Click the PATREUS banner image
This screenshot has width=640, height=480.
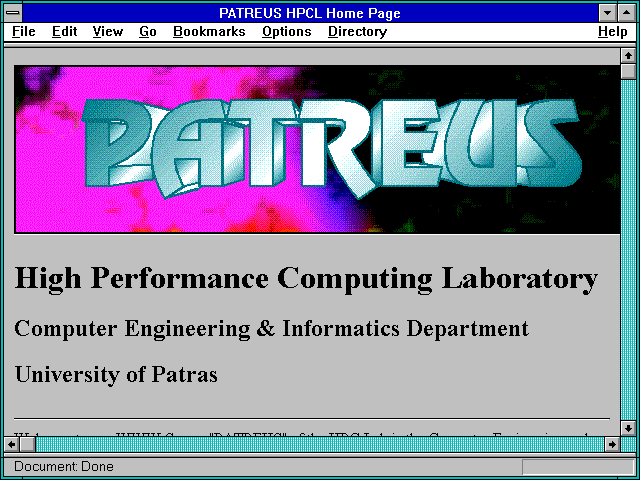click(x=317, y=149)
